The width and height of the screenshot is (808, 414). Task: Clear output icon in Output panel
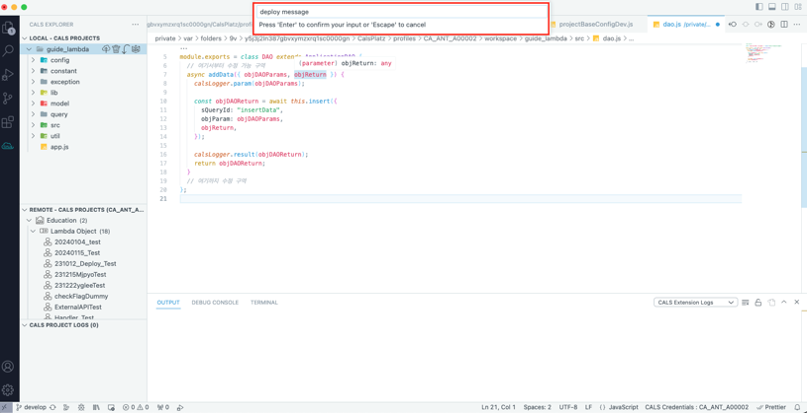pos(745,303)
